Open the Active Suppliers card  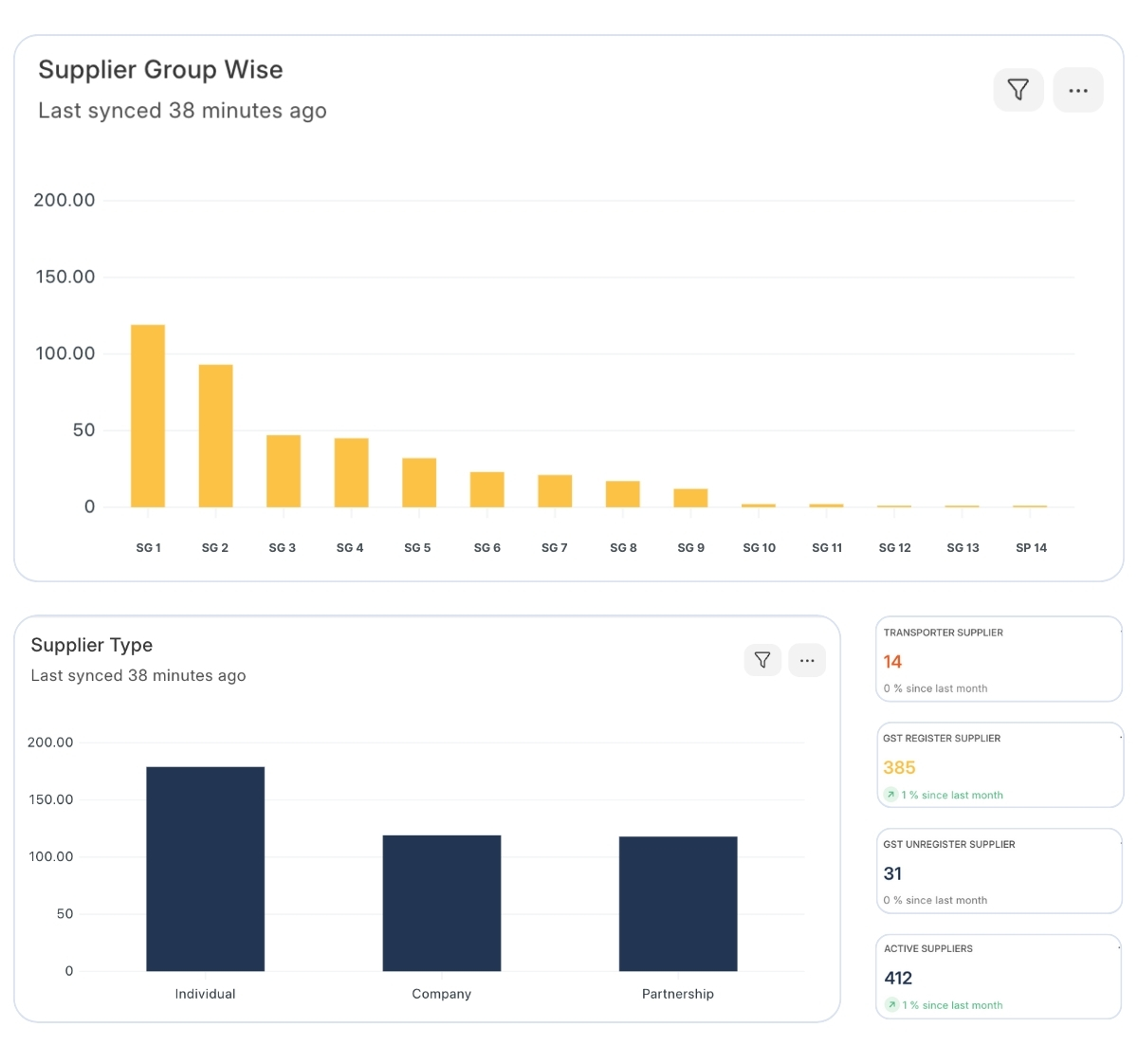click(999, 976)
